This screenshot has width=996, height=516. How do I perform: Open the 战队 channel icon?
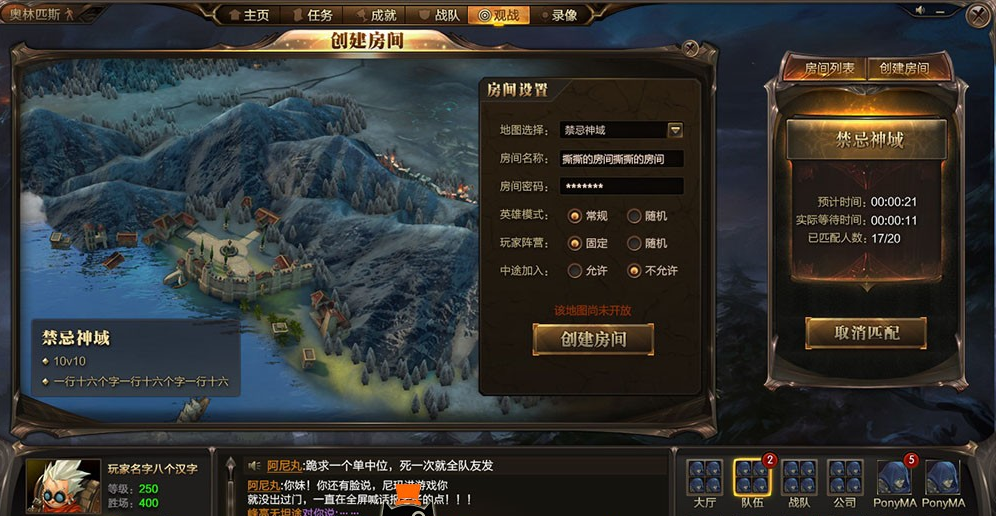pos(799,478)
